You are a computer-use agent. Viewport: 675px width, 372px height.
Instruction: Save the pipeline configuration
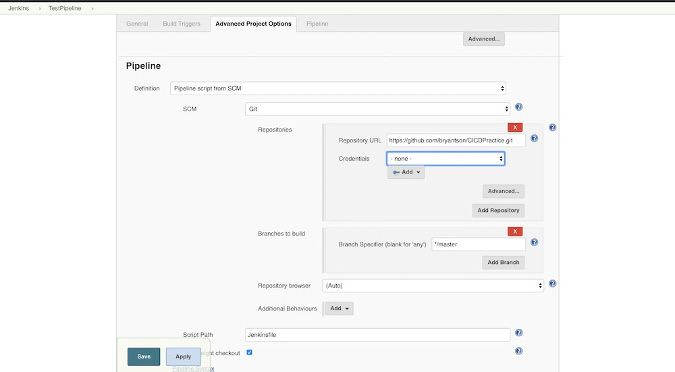pyautogui.click(x=144, y=356)
